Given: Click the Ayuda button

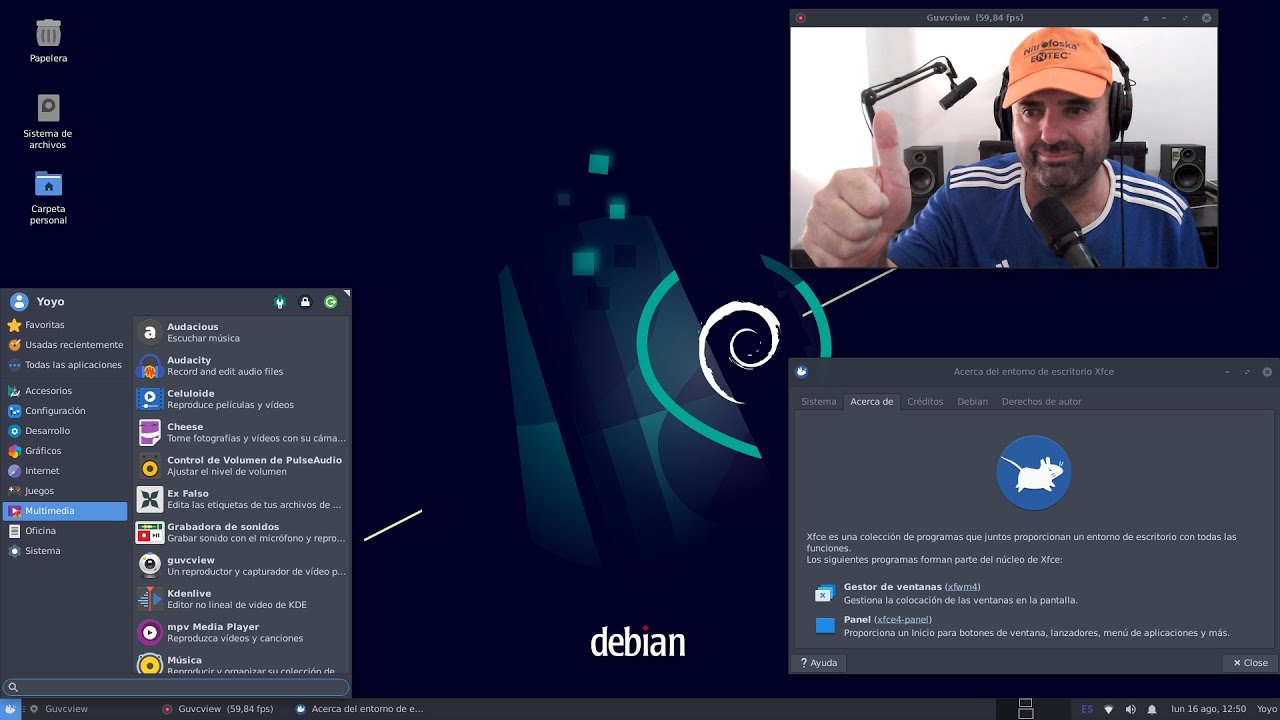Looking at the screenshot, I should [x=818, y=663].
